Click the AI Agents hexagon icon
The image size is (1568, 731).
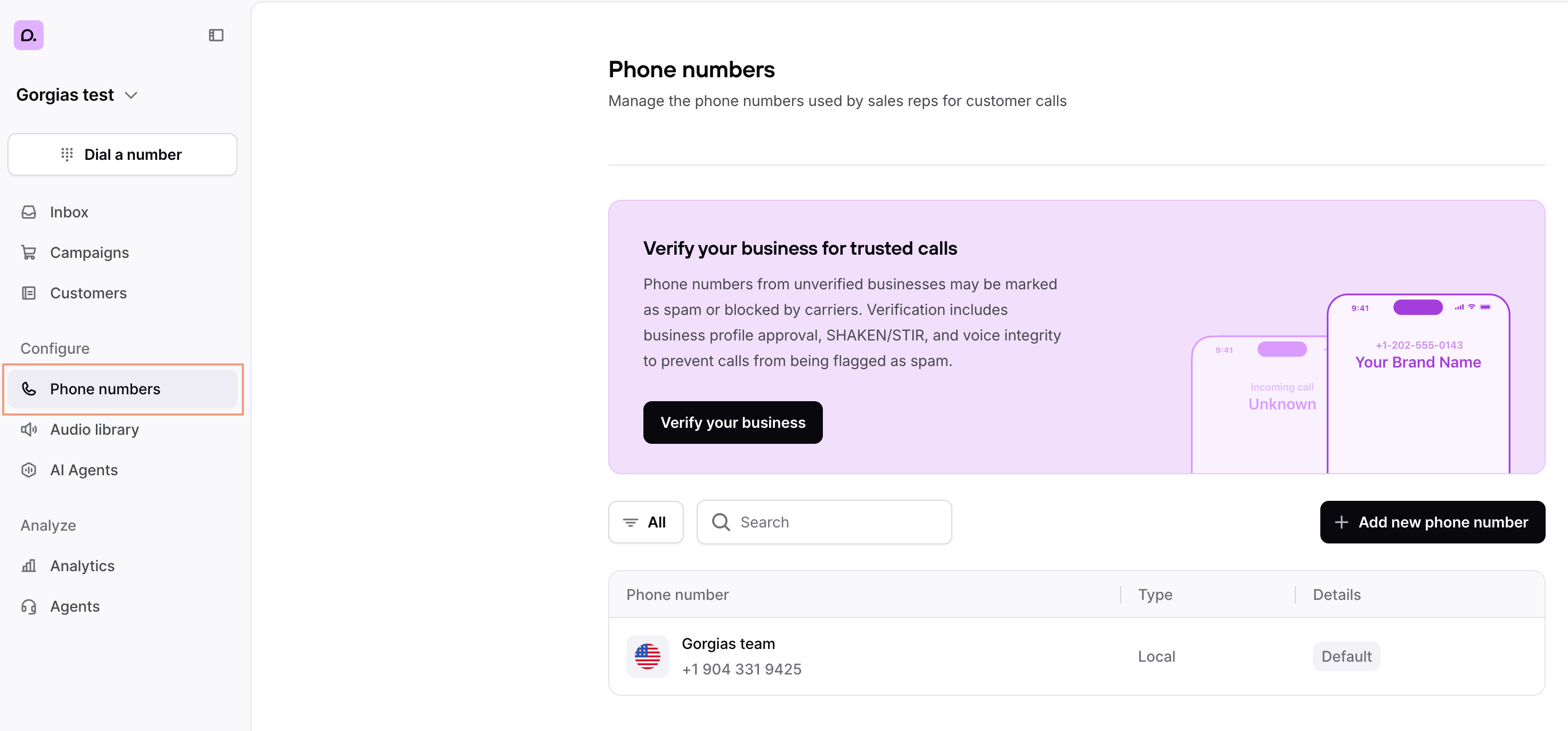click(29, 470)
